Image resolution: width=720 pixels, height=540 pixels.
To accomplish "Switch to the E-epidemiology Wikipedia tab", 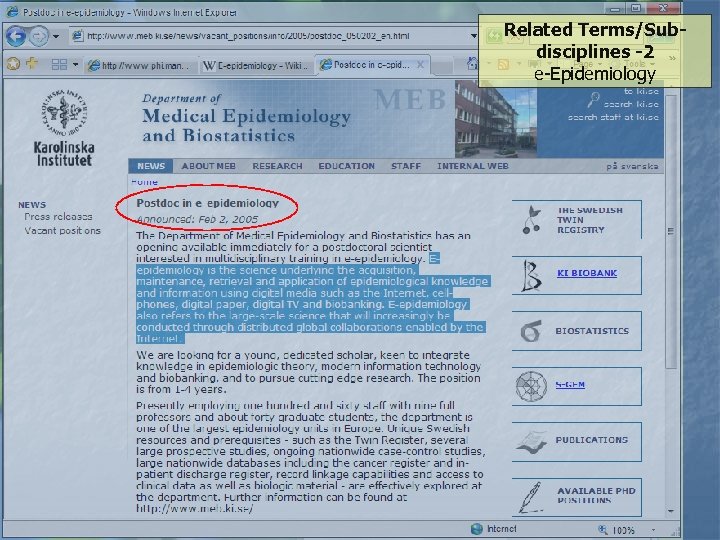I will click(x=256, y=66).
